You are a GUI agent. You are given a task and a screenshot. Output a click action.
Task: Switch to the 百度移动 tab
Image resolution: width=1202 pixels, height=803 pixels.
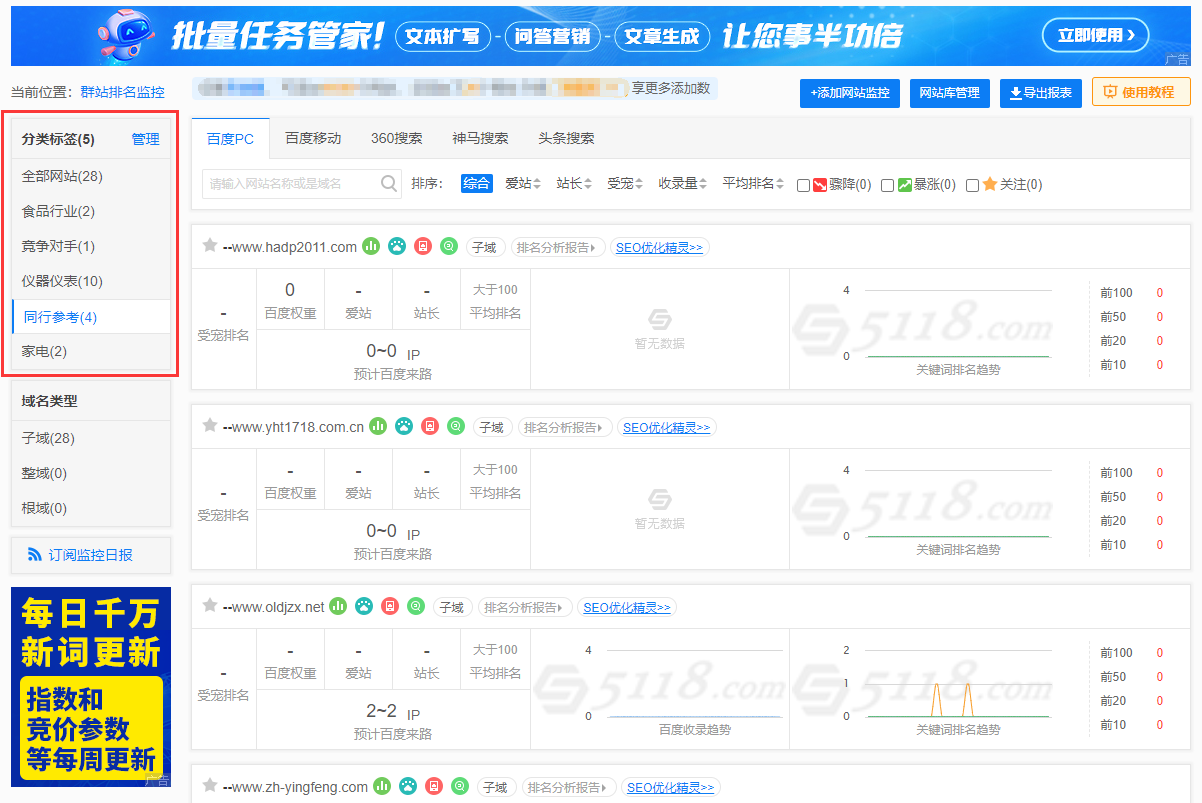click(x=313, y=139)
